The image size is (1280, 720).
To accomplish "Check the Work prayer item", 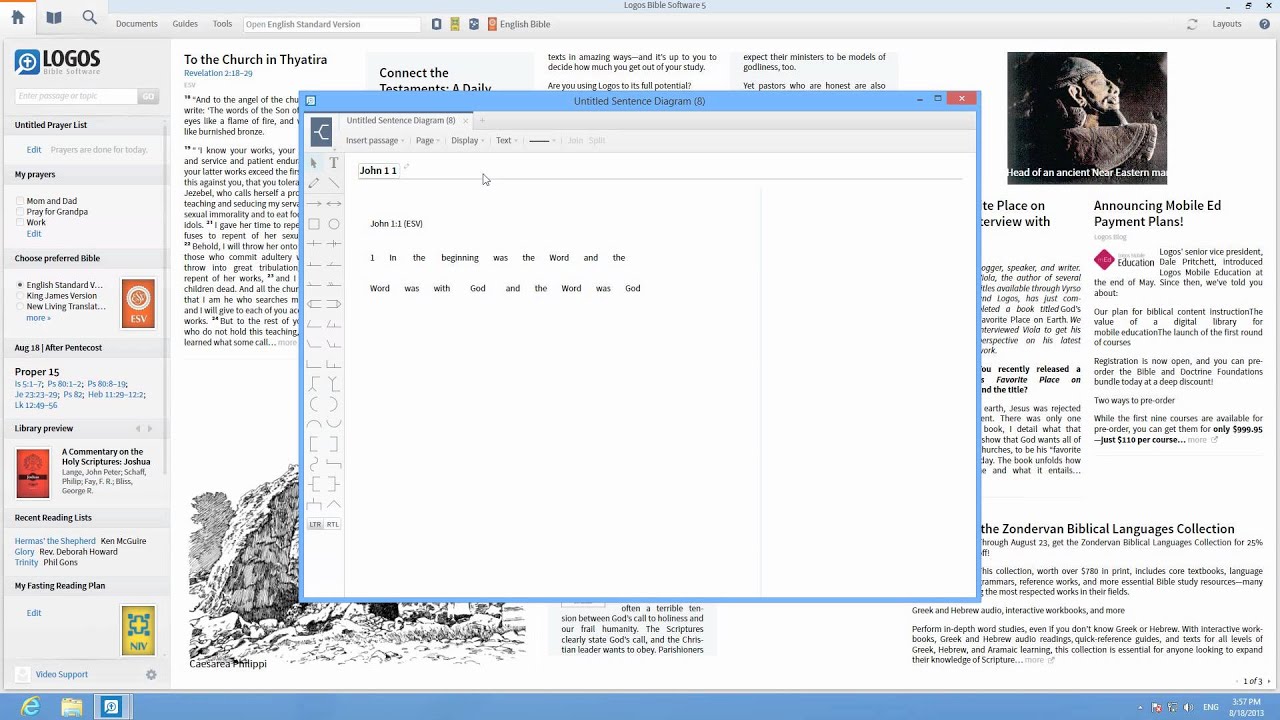I will [x=19, y=223].
